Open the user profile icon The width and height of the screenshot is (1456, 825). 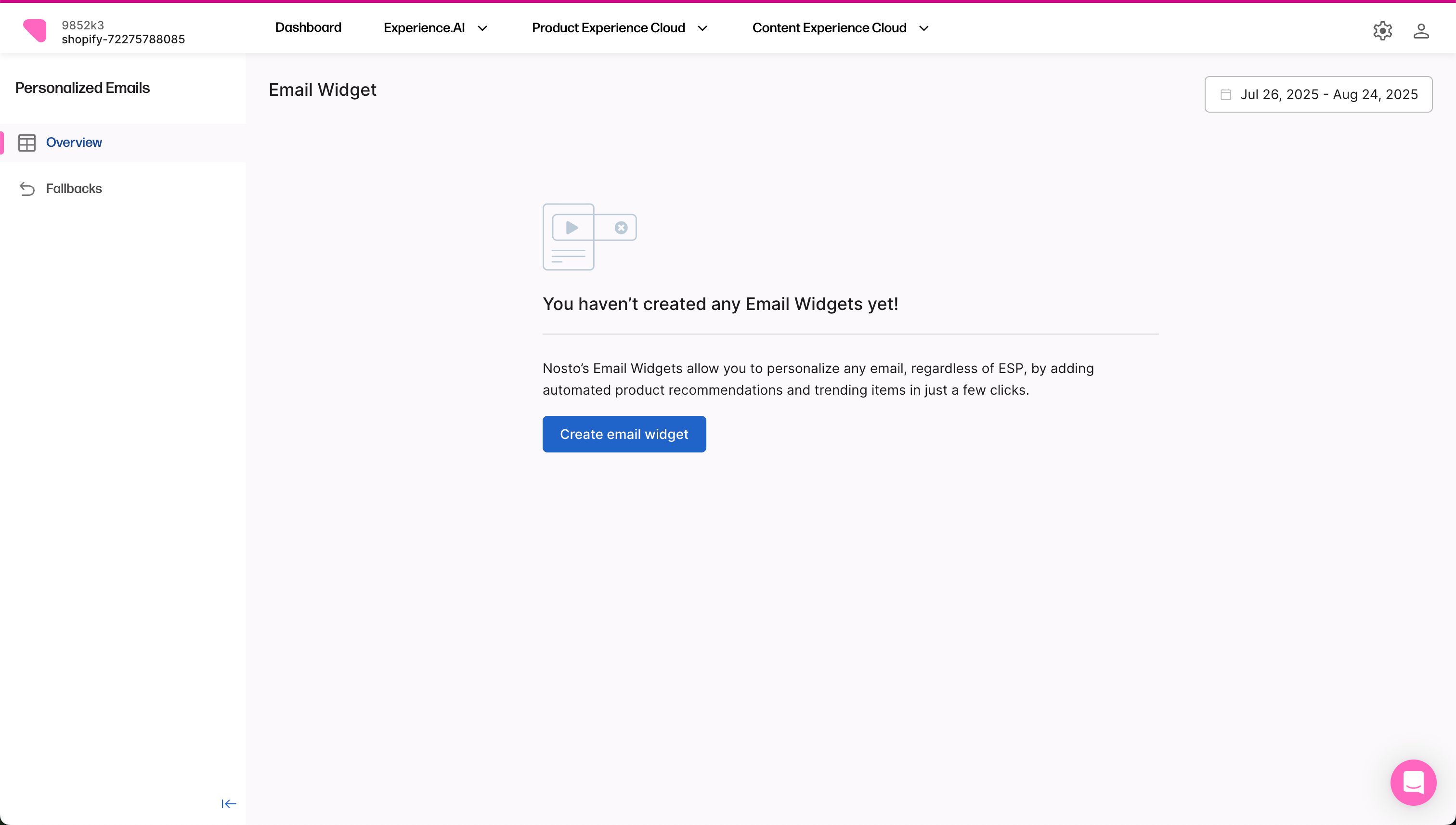(x=1421, y=31)
